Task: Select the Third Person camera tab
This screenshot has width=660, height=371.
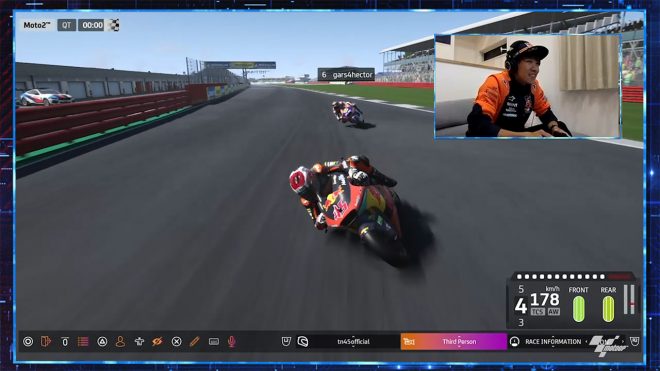Action: pyautogui.click(x=454, y=342)
